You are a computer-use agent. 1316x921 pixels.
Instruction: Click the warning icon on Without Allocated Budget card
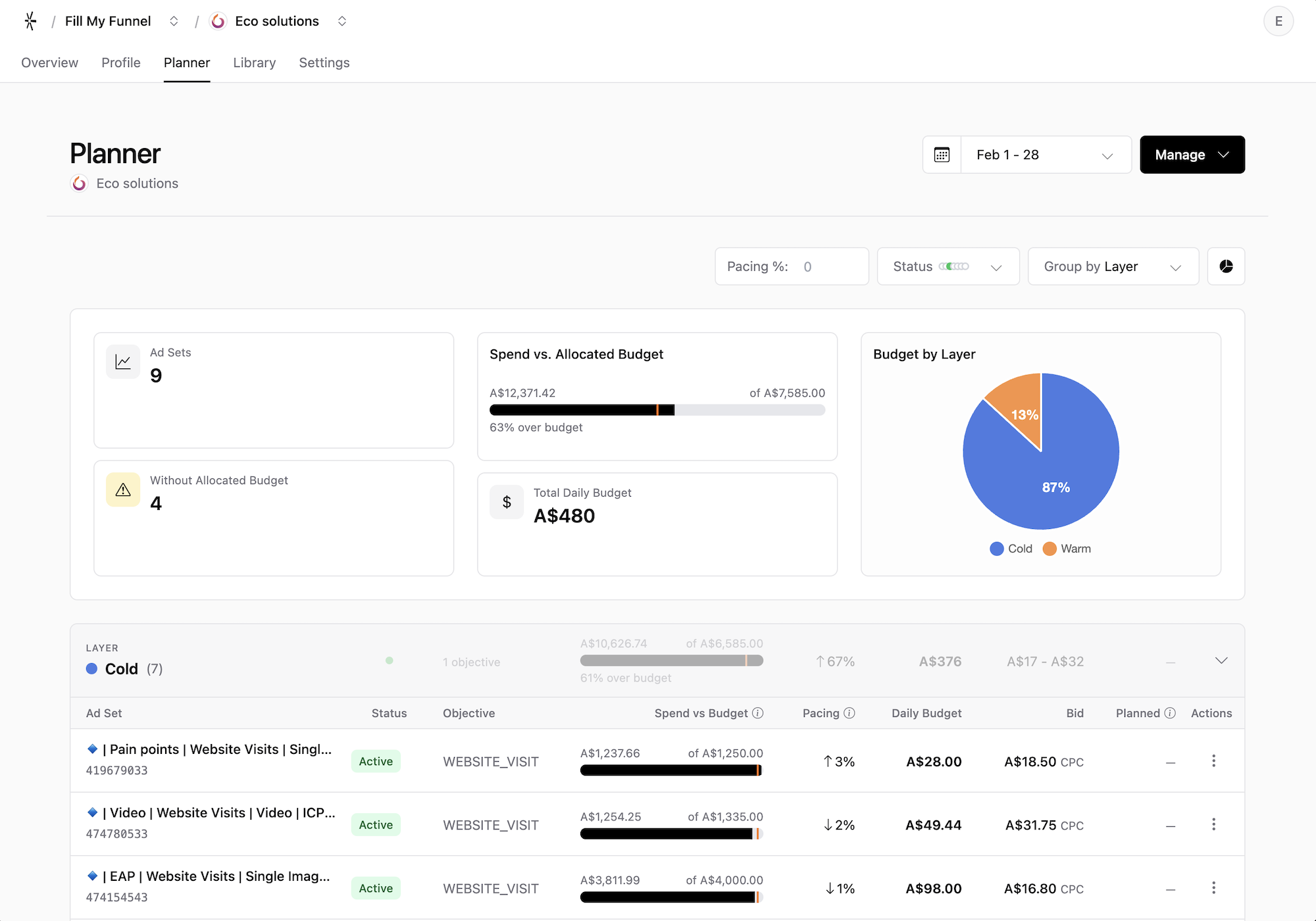tap(123, 489)
